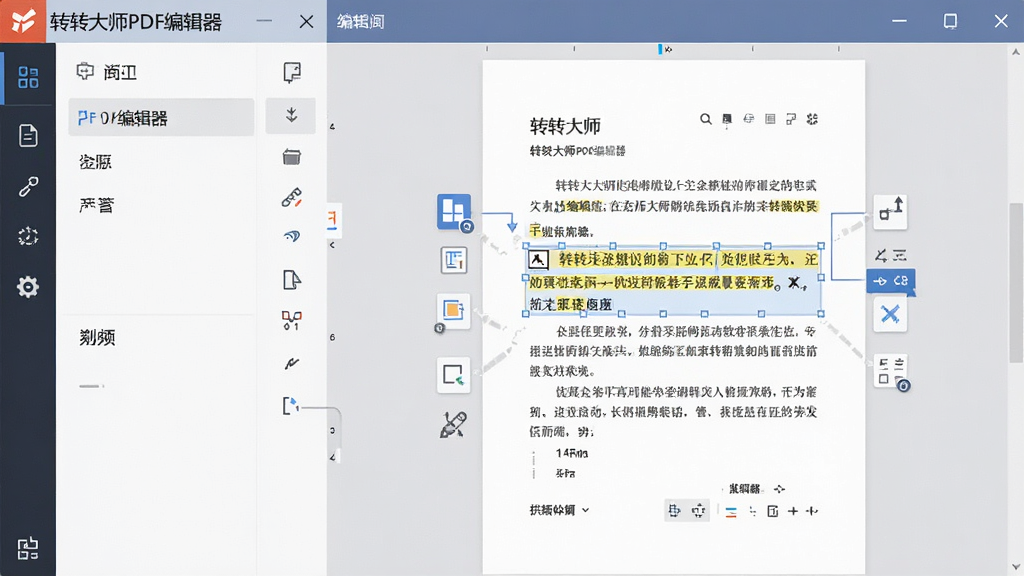Select the first left panel item with monitor icon
The width and height of the screenshot is (1024, 576).
click(x=108, y=72)
